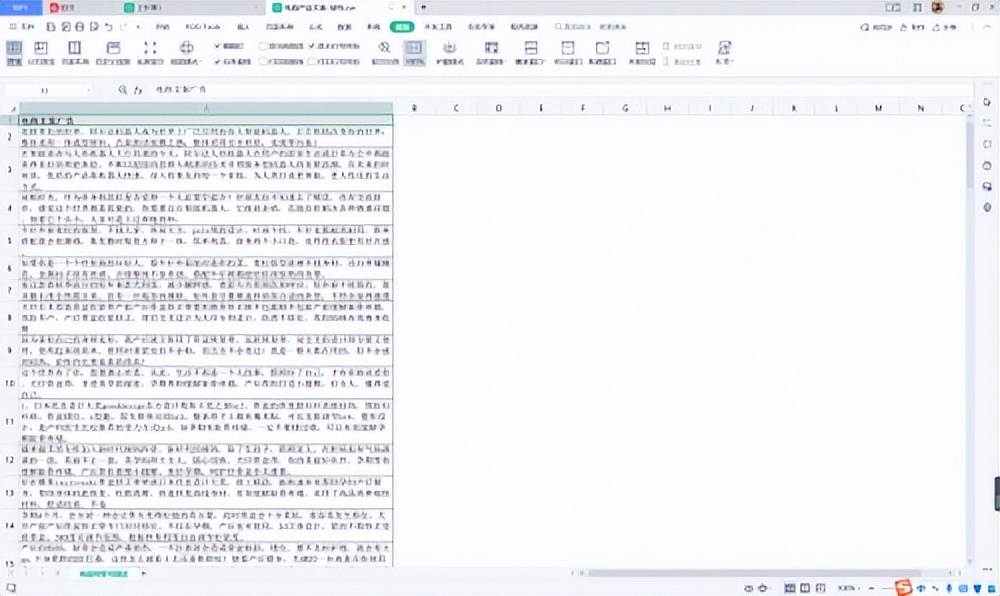The height and width of the screenshot is (596, 1000).
Task: Click the vertical scrollbar
Action: [970, 156]
